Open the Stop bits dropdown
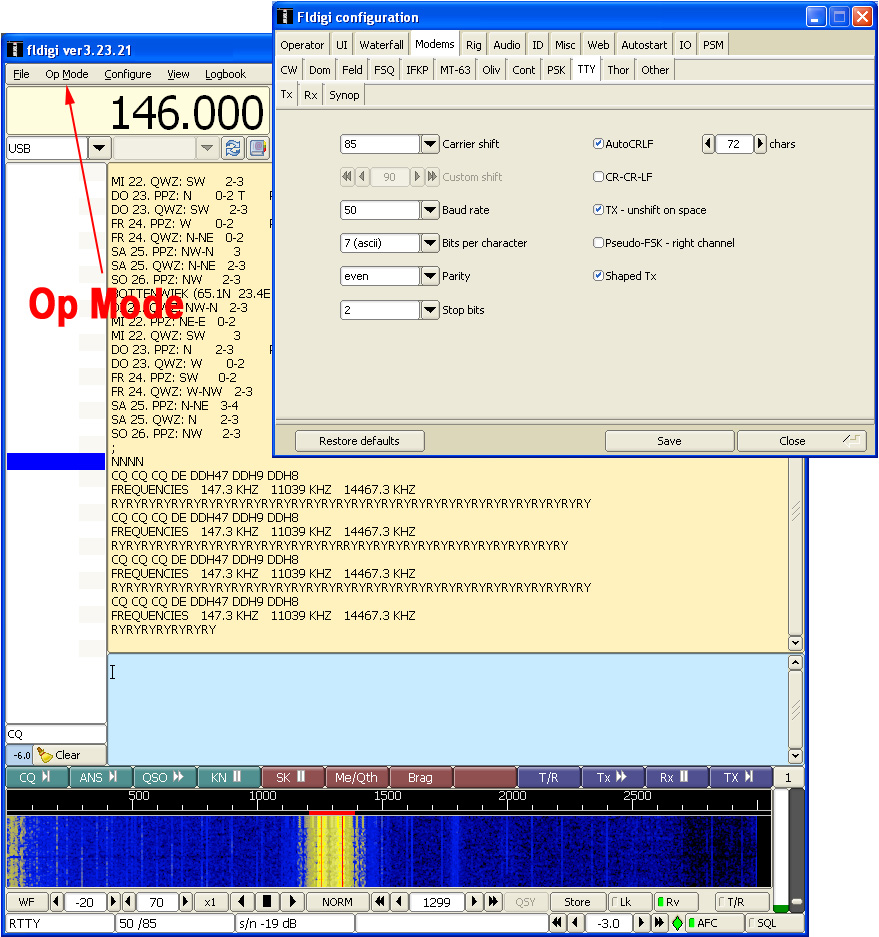The image size is (879, 937). [x=430, y=310]
